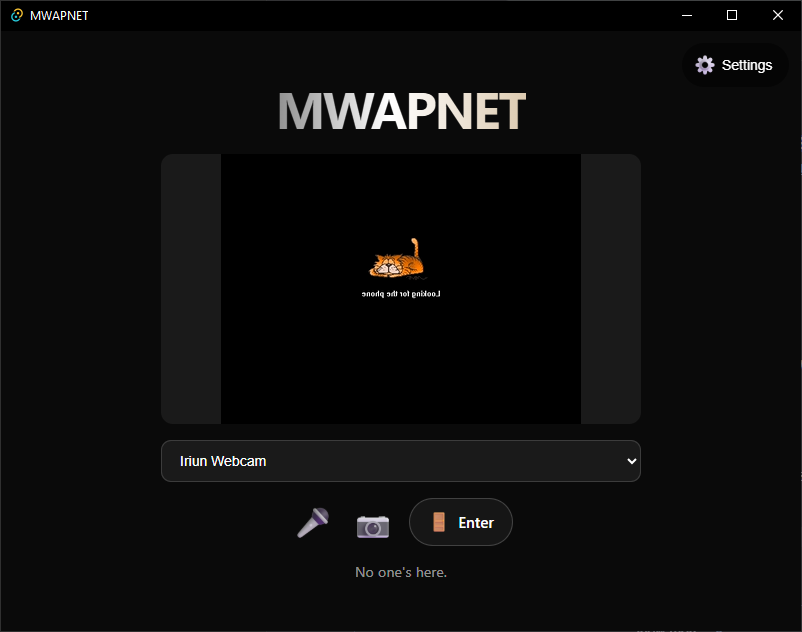Click the webcam preview with the cat
This screenshot has height=632, width=802.
point(401,289)
